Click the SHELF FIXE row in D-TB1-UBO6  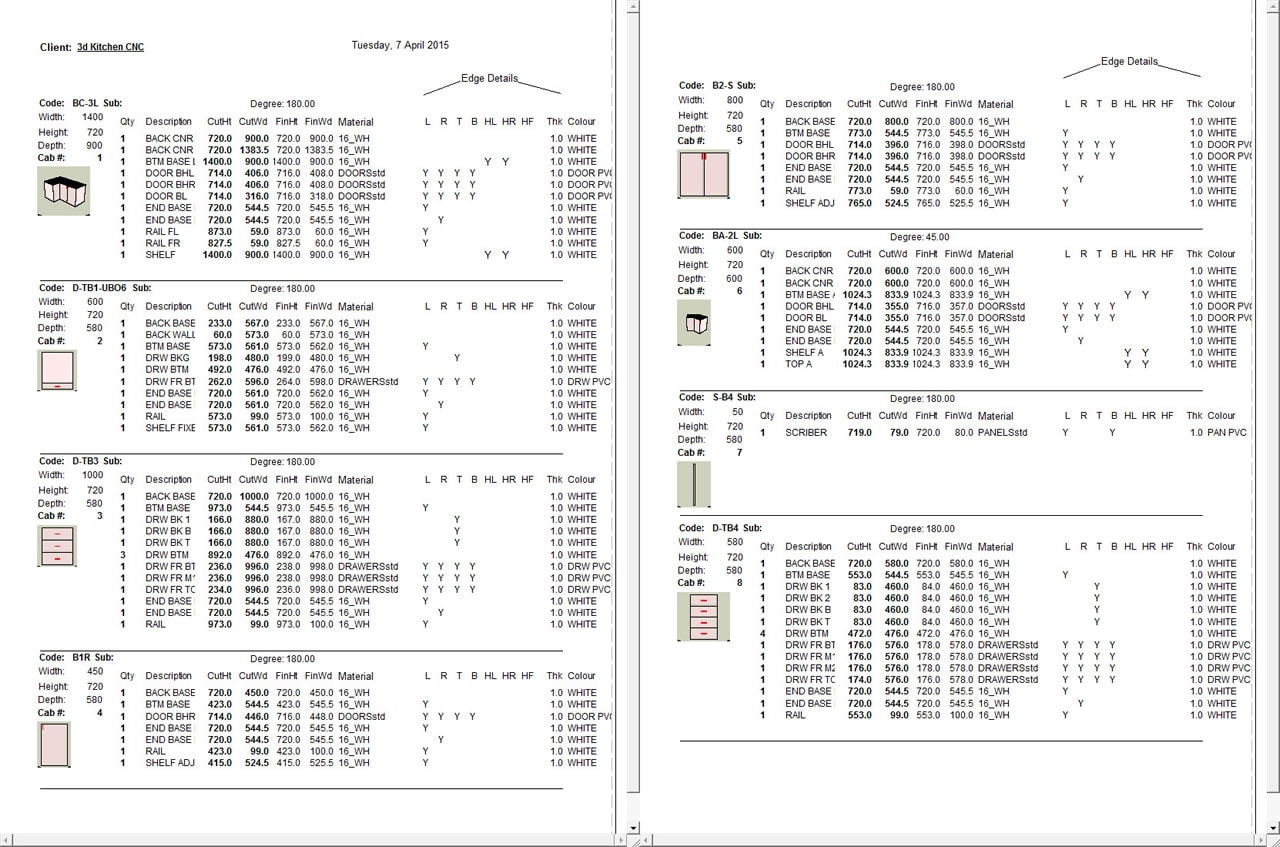(360, 428)
